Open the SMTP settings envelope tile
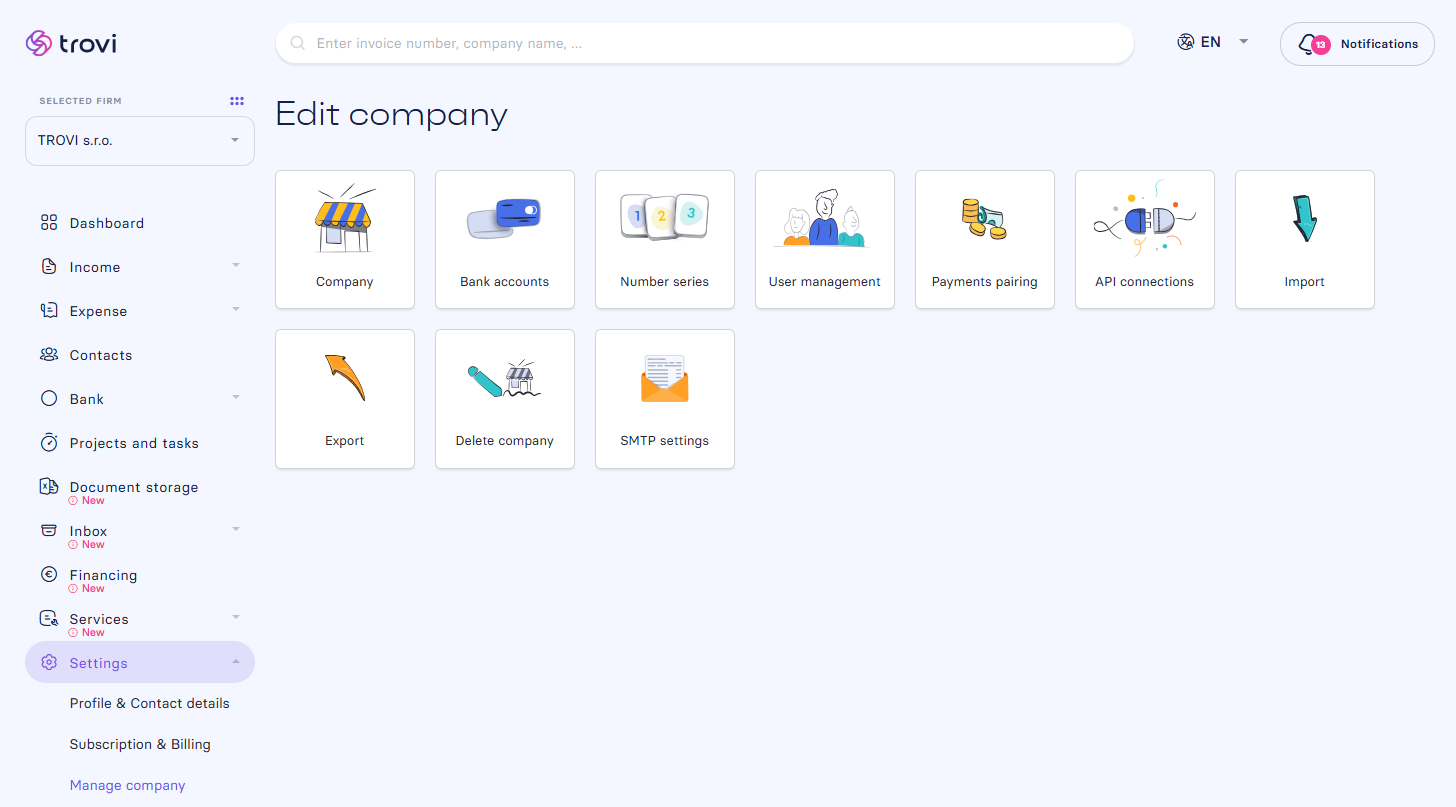This screenshot has width=1456, height=807. click(665, 399)
